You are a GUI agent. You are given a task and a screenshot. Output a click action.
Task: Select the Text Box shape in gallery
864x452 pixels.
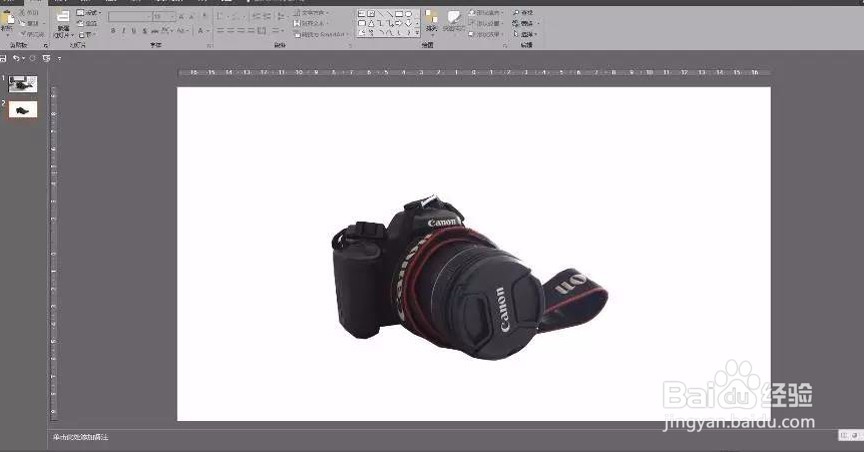(361, 14)
